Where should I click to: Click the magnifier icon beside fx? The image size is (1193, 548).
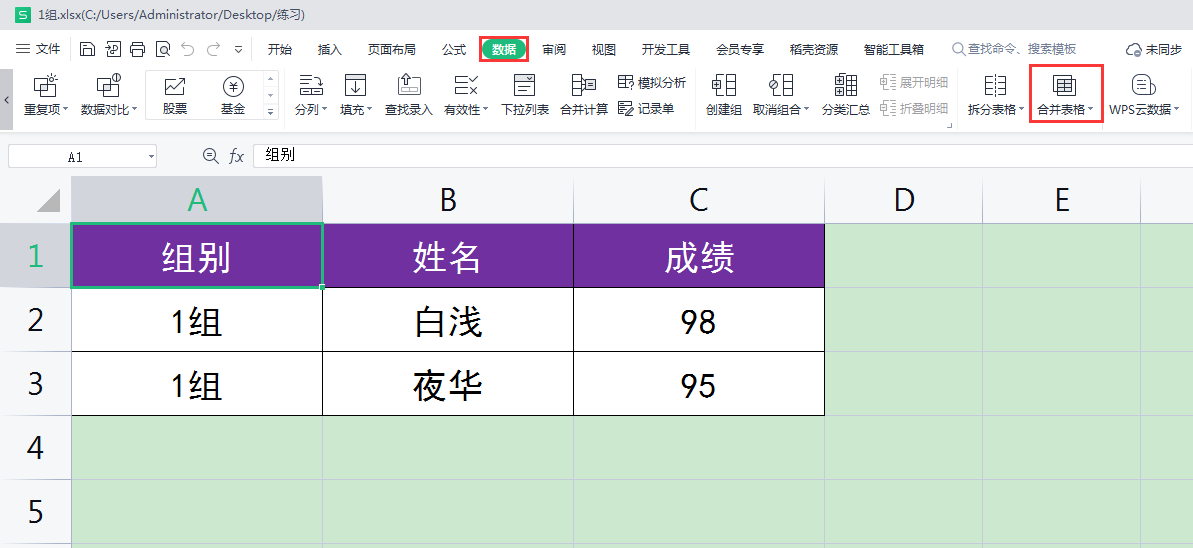point(211,156)
